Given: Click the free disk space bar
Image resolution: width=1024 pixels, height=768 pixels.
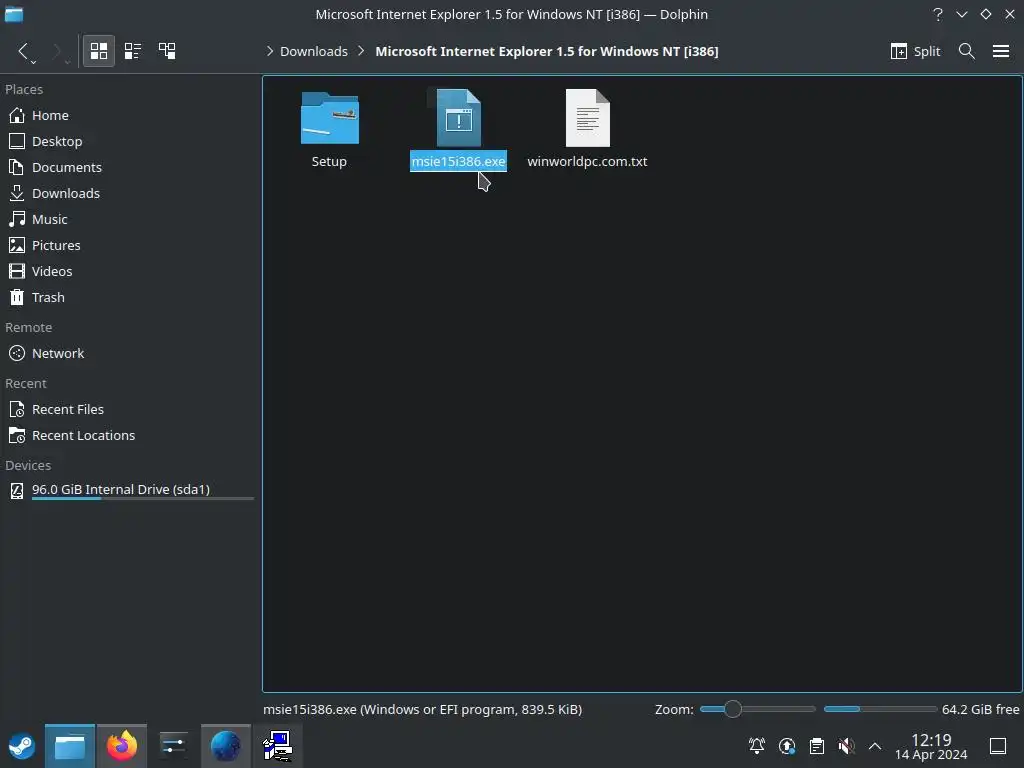Looking at the screenshot, I should (x=880, y=709).
